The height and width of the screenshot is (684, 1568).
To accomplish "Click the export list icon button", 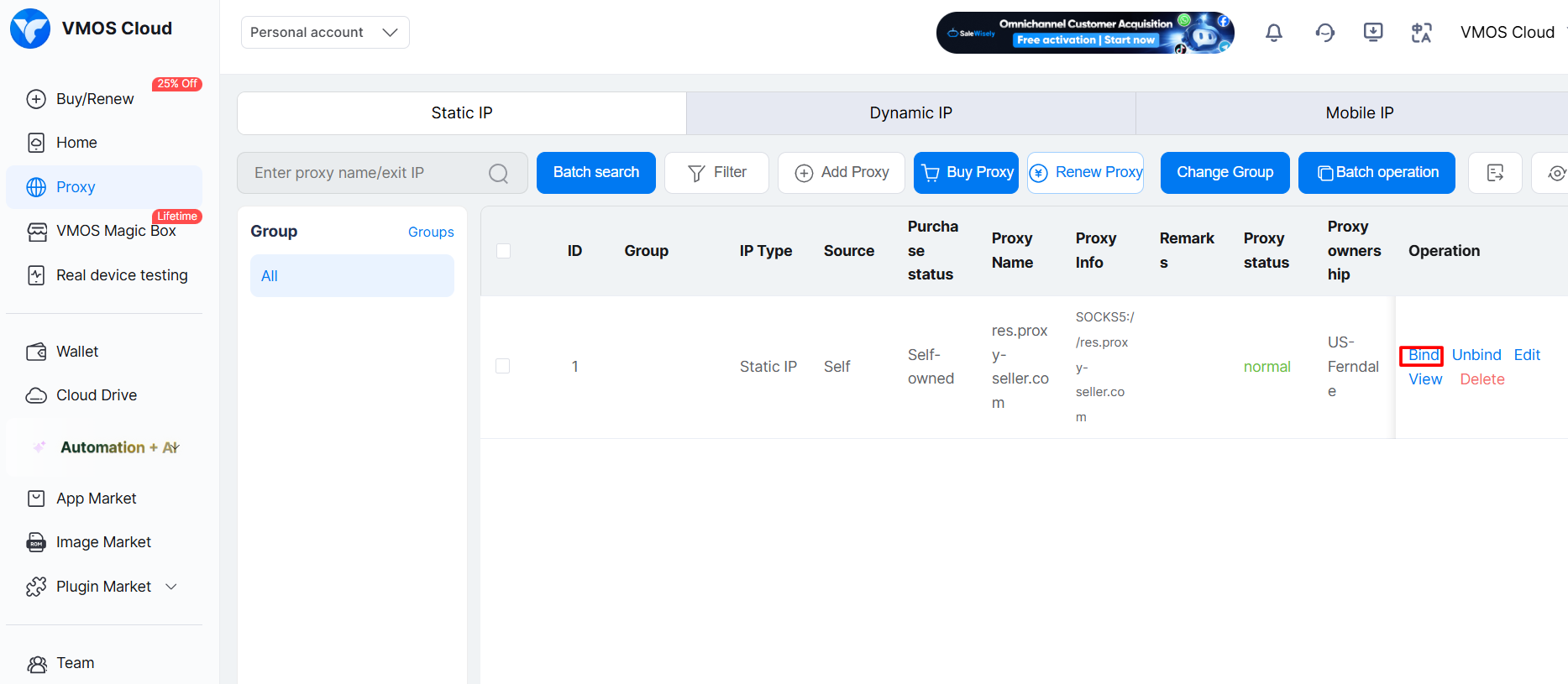I will click(1495, 173).
